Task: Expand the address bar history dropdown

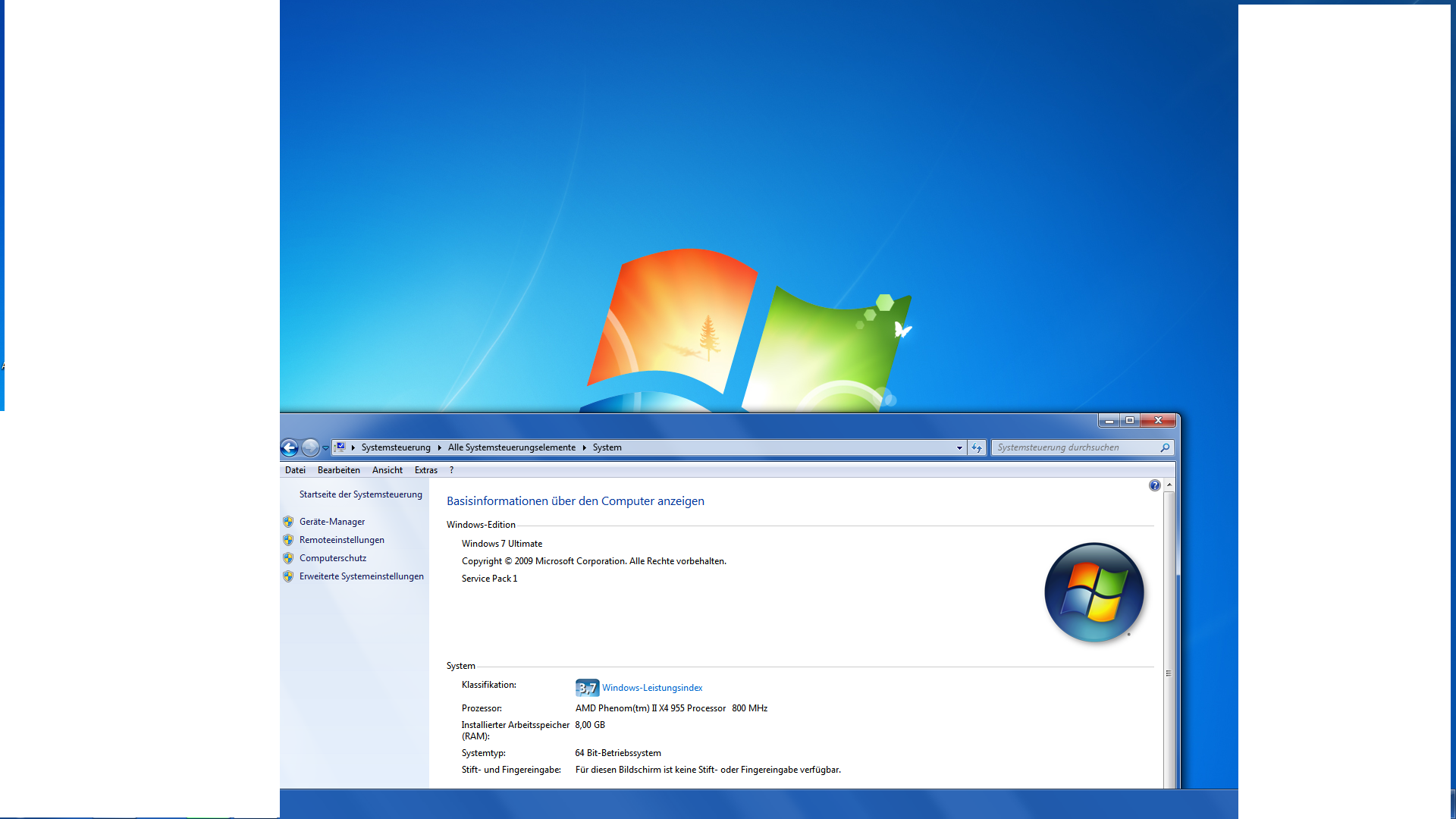Action: [x=959, y=448]
